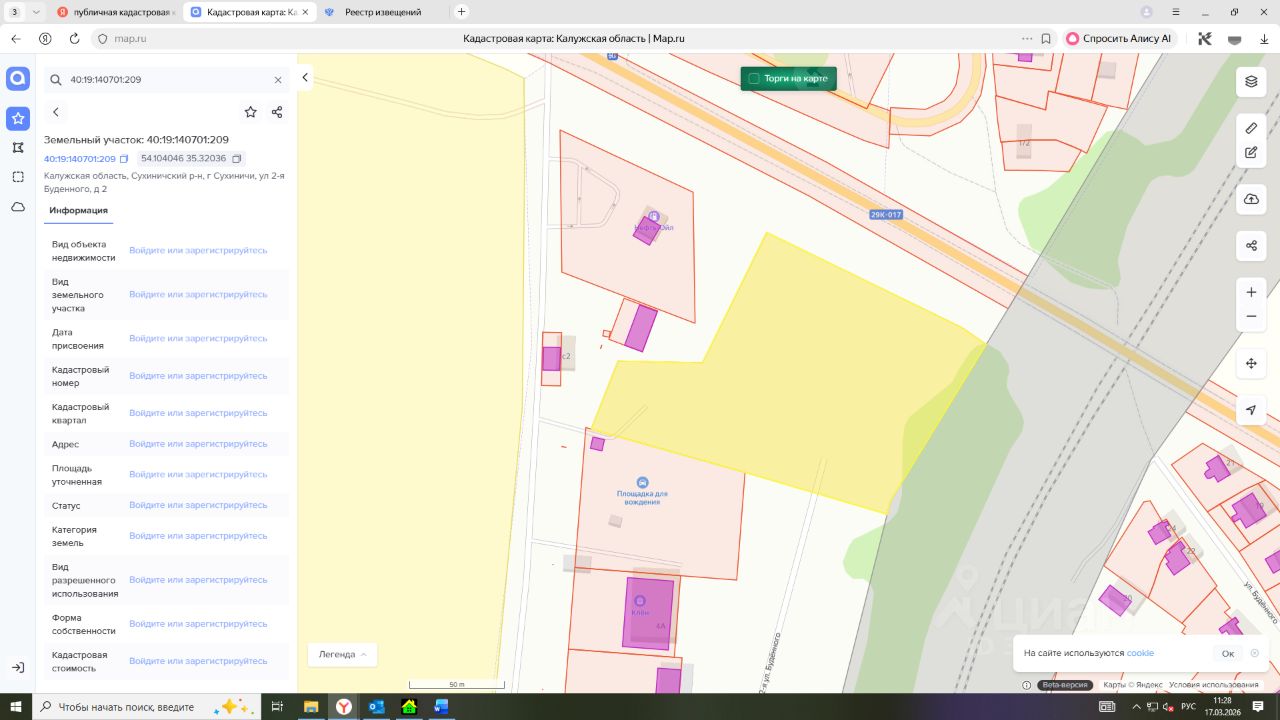Click login link for Кадастровая стоимость row
This screenshot has width=1280, height=720.
tap(198, 661)
